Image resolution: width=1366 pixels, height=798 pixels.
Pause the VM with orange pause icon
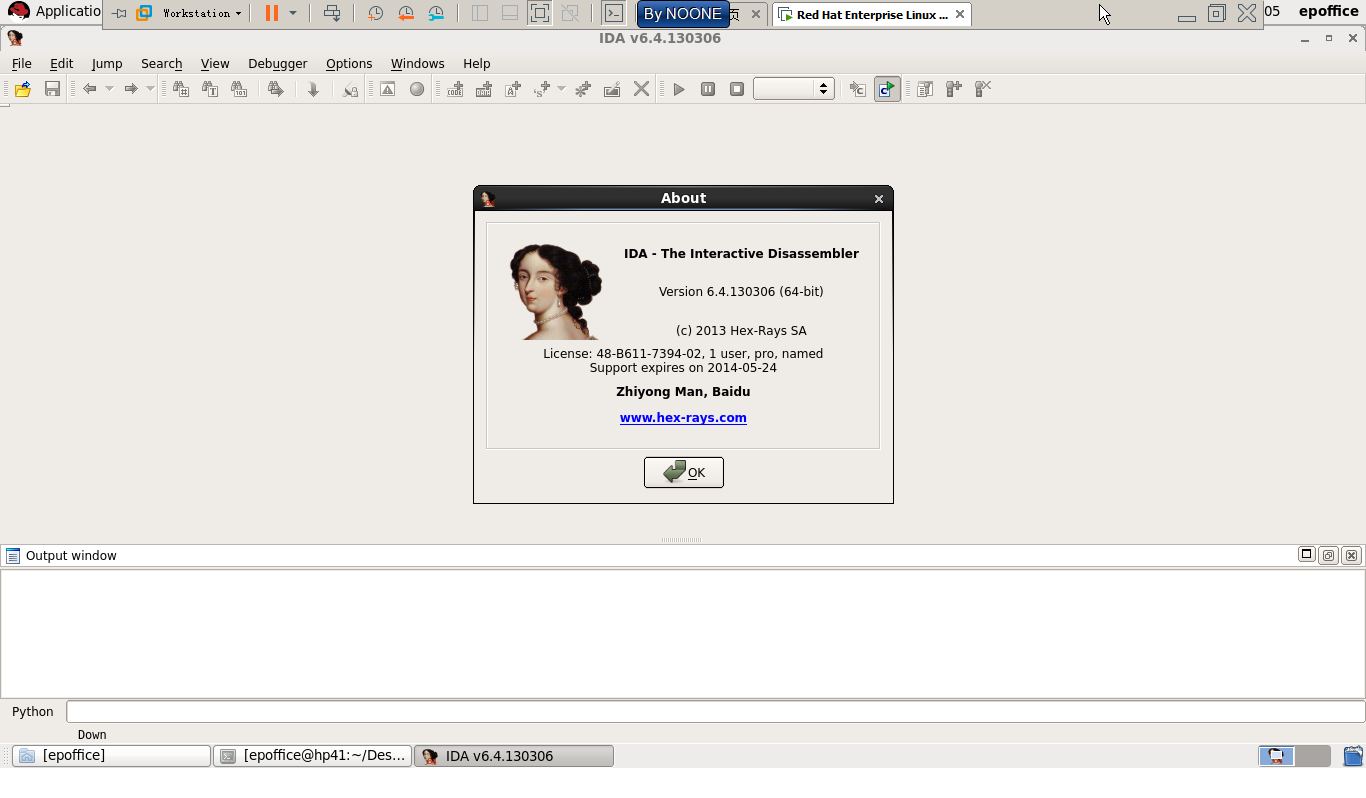tap(271, 13)
